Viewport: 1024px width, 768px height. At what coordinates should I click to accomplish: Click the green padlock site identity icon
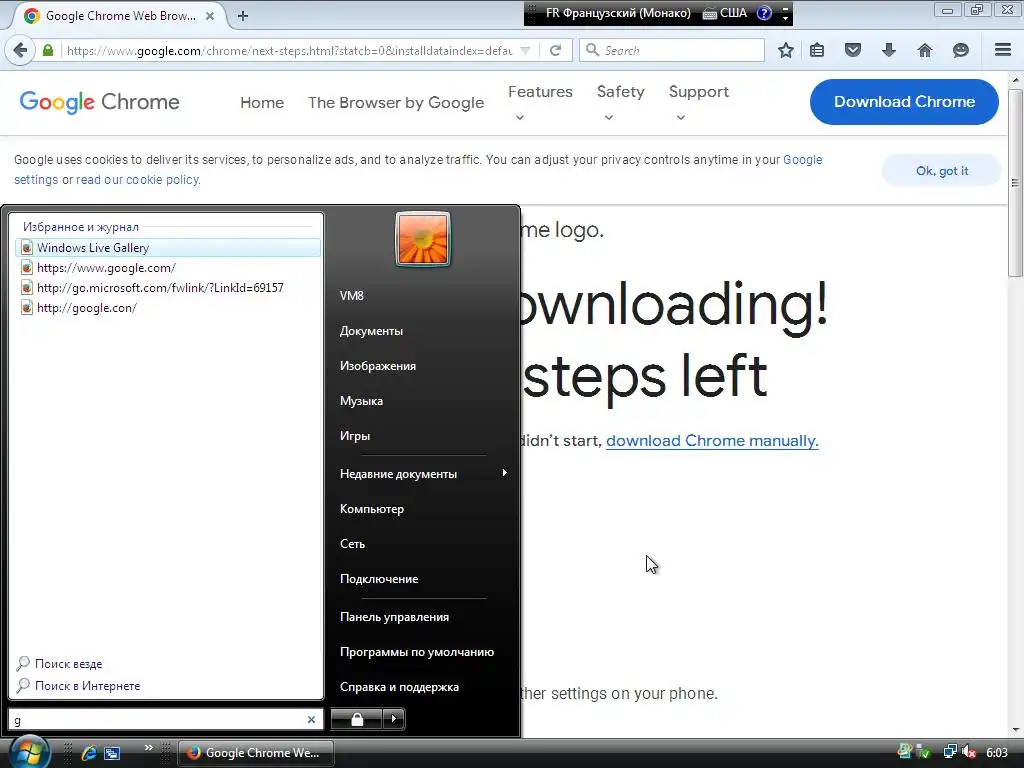[x=48, y=50]
